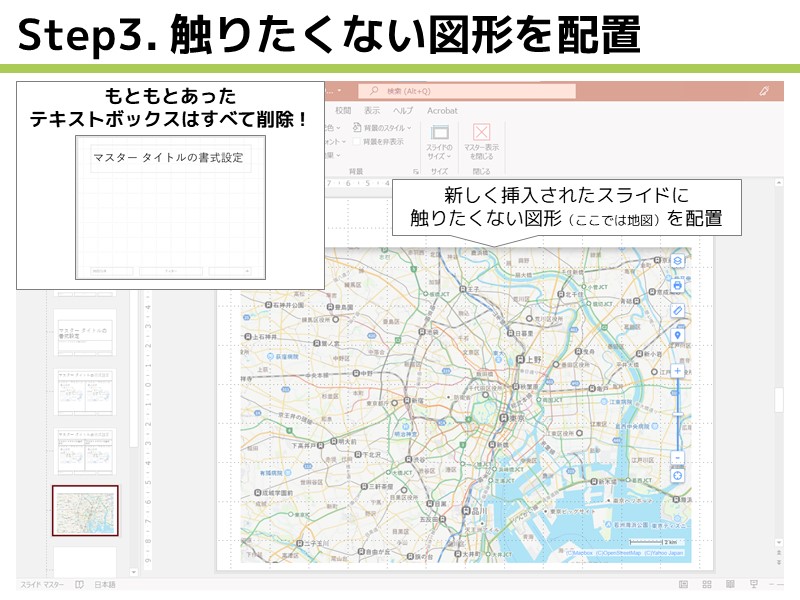The image size is (800, 600).
Task: Click the search box labeled 検索 (Alt+Q)
Action: click(467, 91)
